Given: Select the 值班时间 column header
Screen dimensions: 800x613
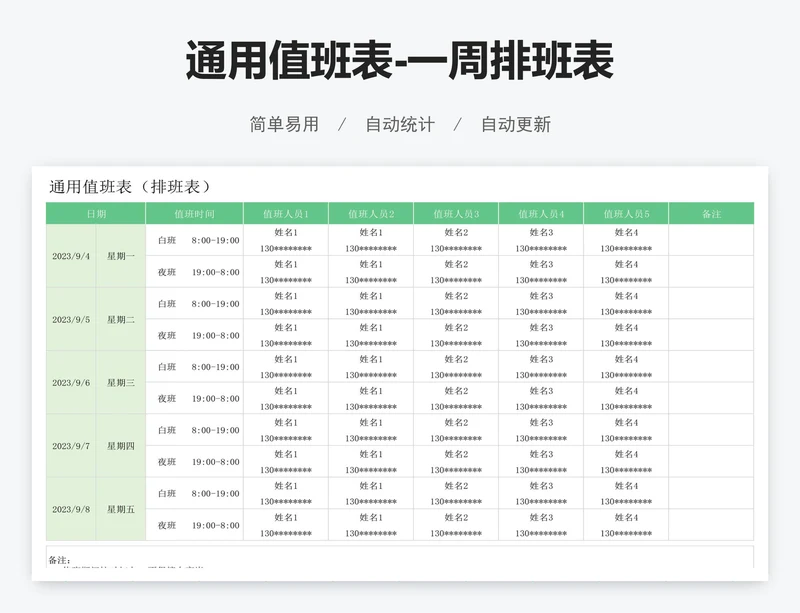Looking at the screenshot, I should pyautogui.click(x=194, y=213).
